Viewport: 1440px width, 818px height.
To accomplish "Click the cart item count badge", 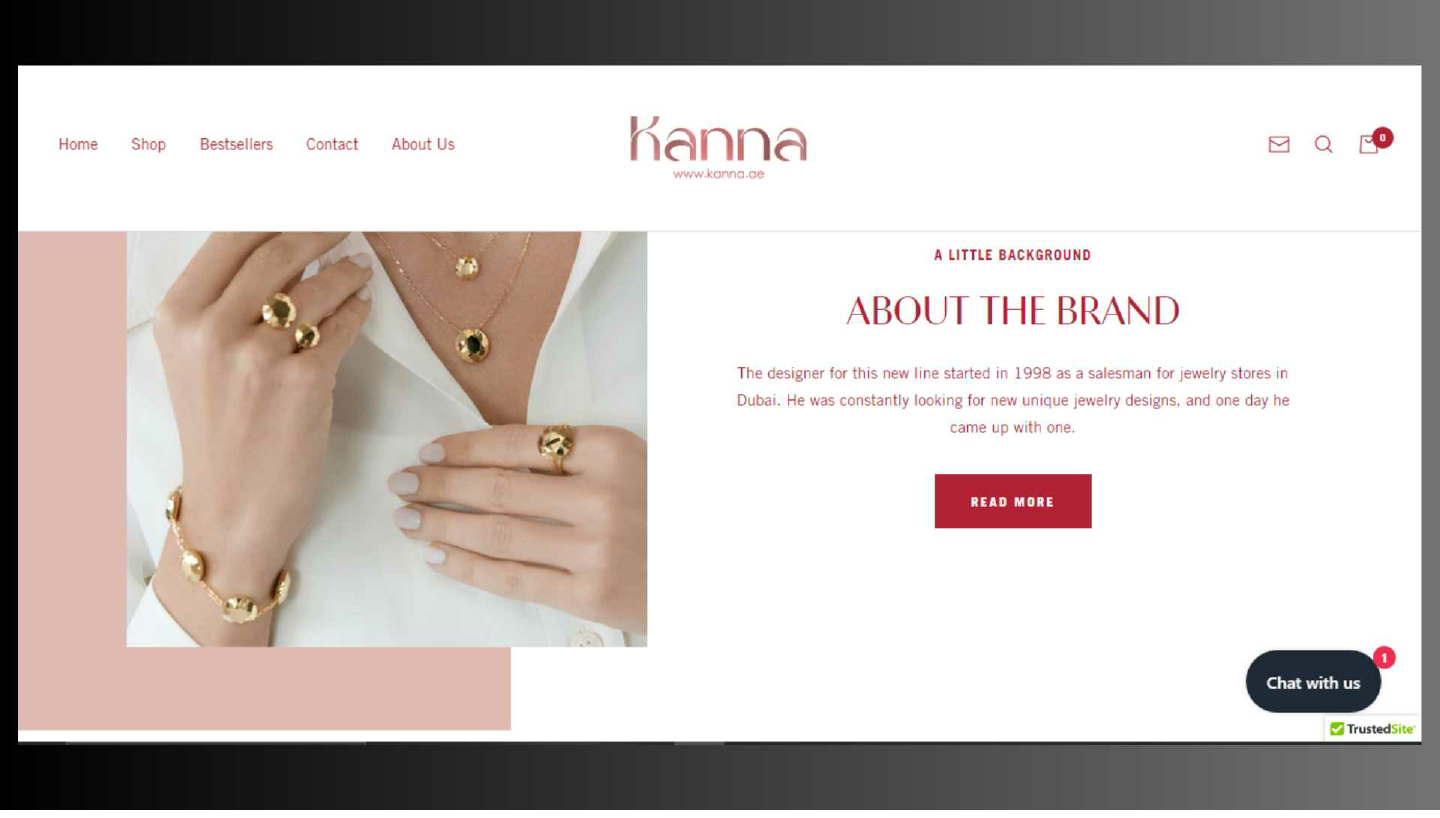I will point(1382,137).
